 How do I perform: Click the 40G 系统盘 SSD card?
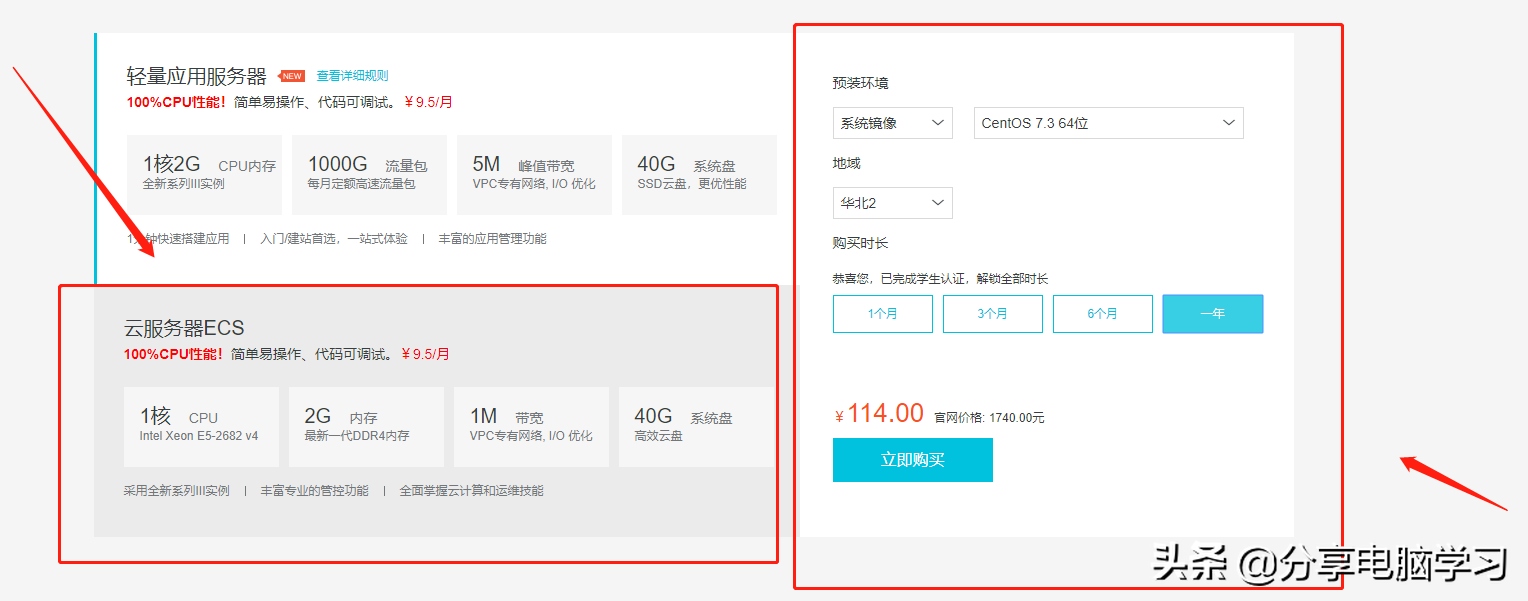(x=699, y=174)
